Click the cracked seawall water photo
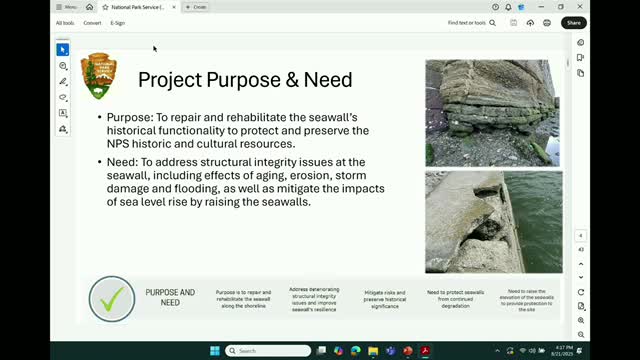Image resolution: width=640 pixels, height=360 pixels. click(x=494, y=222)
